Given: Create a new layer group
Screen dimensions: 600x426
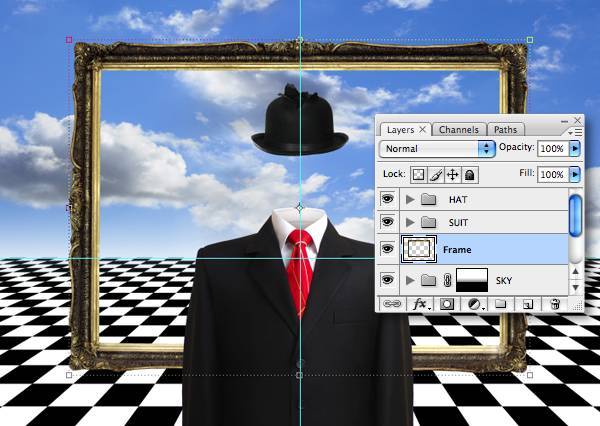Looking at the screenshot, I should pos(501,304).
